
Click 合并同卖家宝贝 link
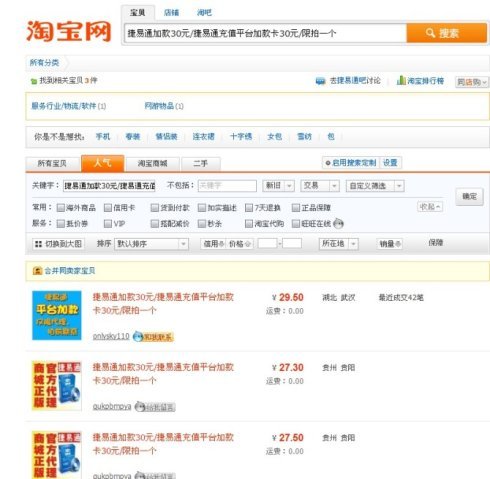[70, 271]
